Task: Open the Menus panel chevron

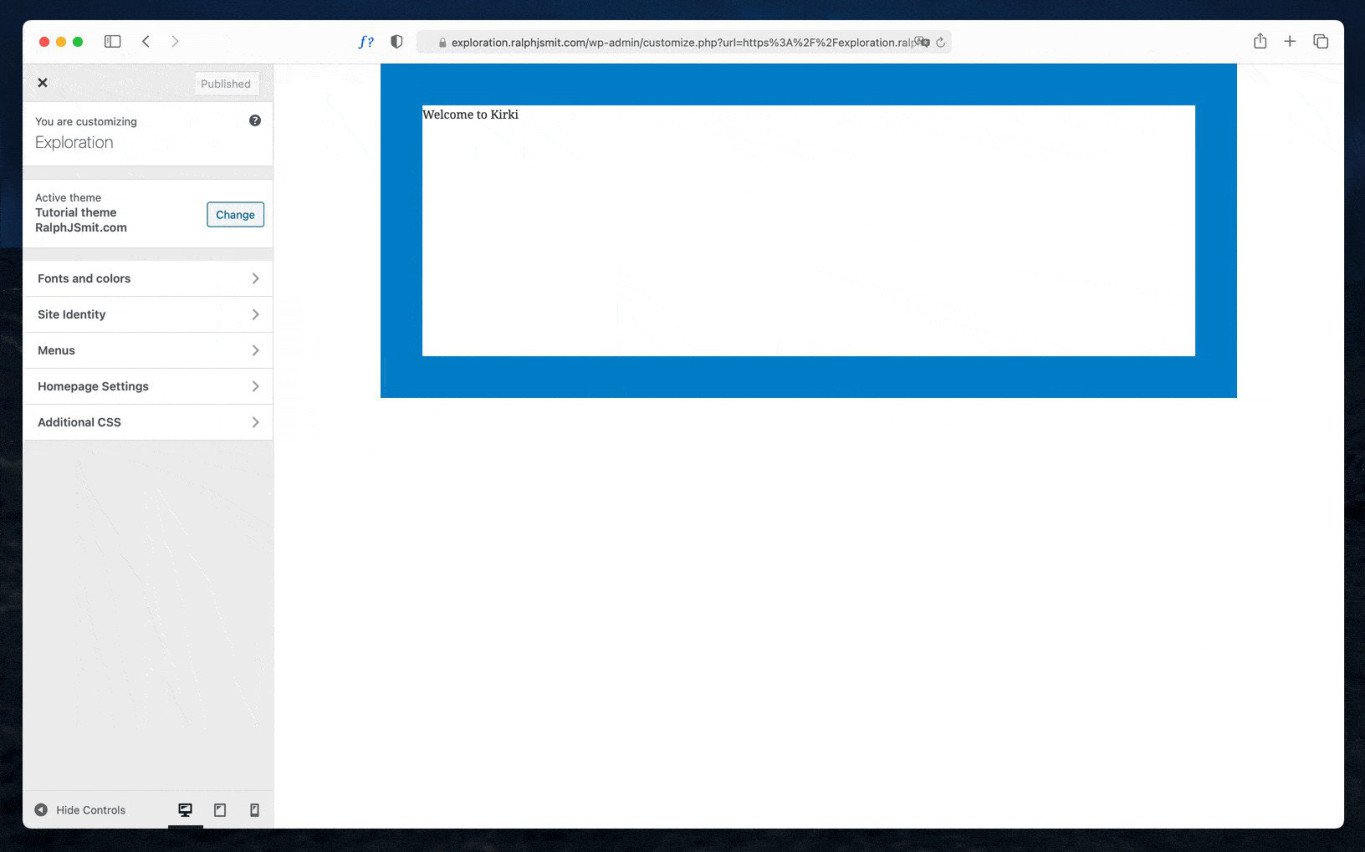Action: pos(255,350)
